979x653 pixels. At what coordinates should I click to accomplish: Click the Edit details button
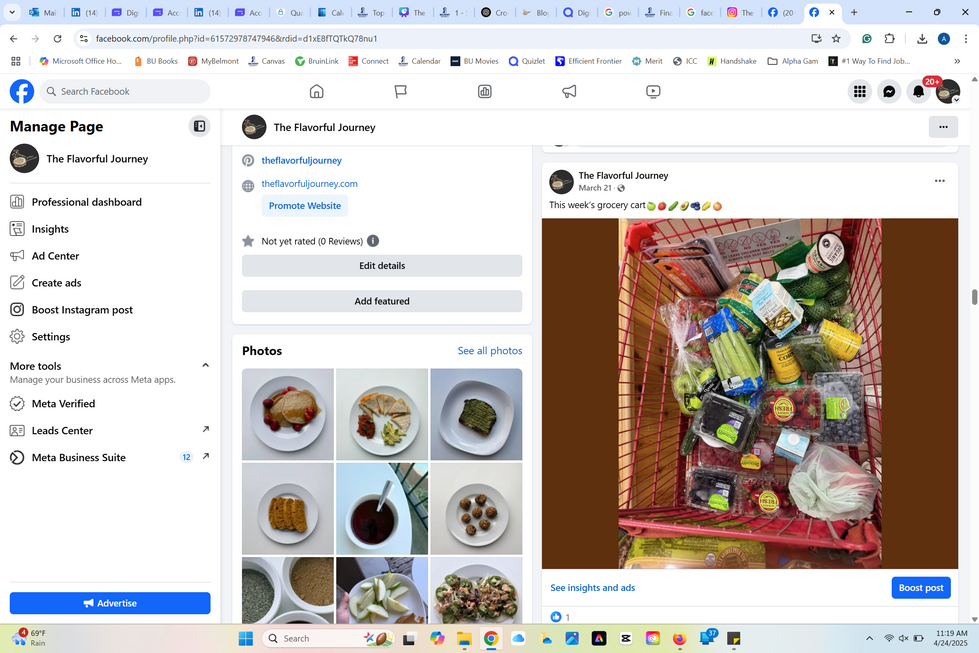[x=382, y=265]
